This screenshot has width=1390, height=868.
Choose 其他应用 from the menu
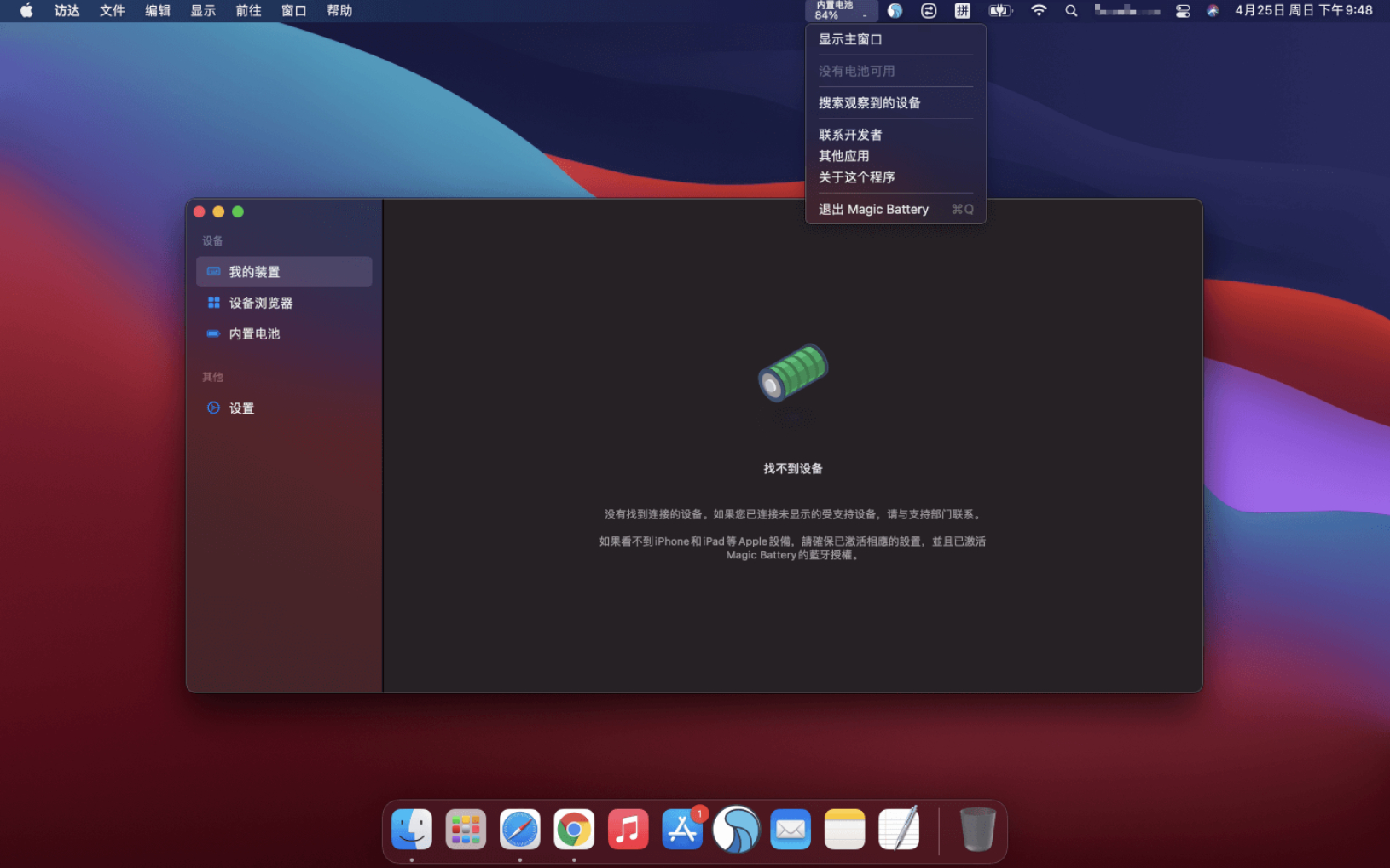[x=843, y=156]
